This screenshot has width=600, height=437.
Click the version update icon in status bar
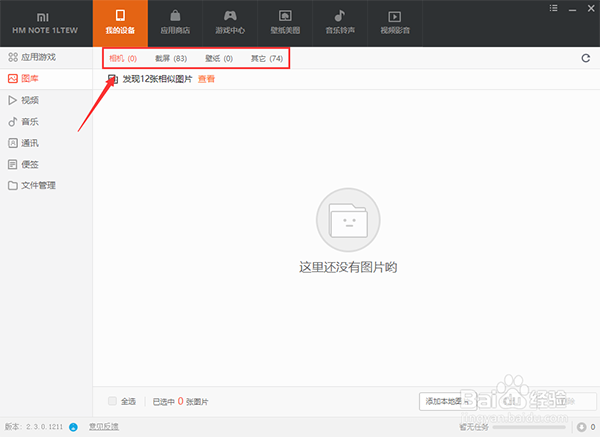pyautogui.click(x=73, y=427)
